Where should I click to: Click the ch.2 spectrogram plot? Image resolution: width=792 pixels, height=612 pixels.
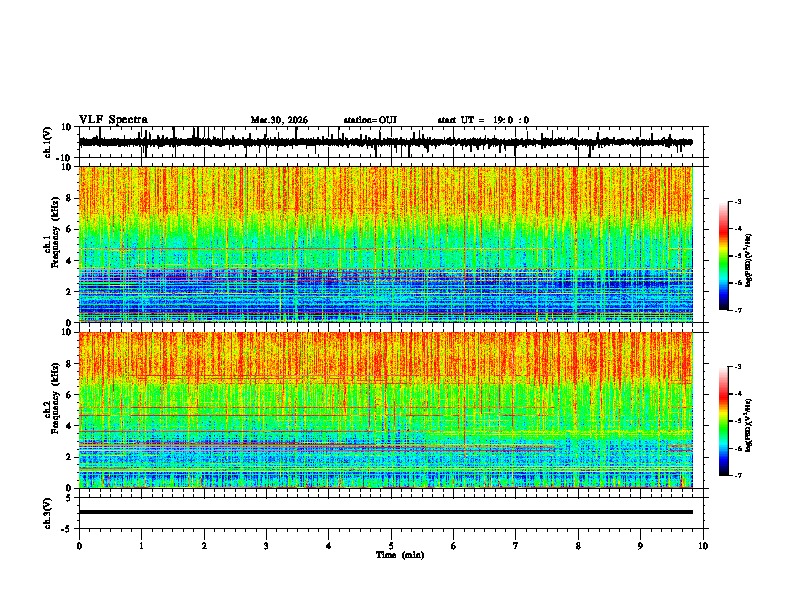386,410
